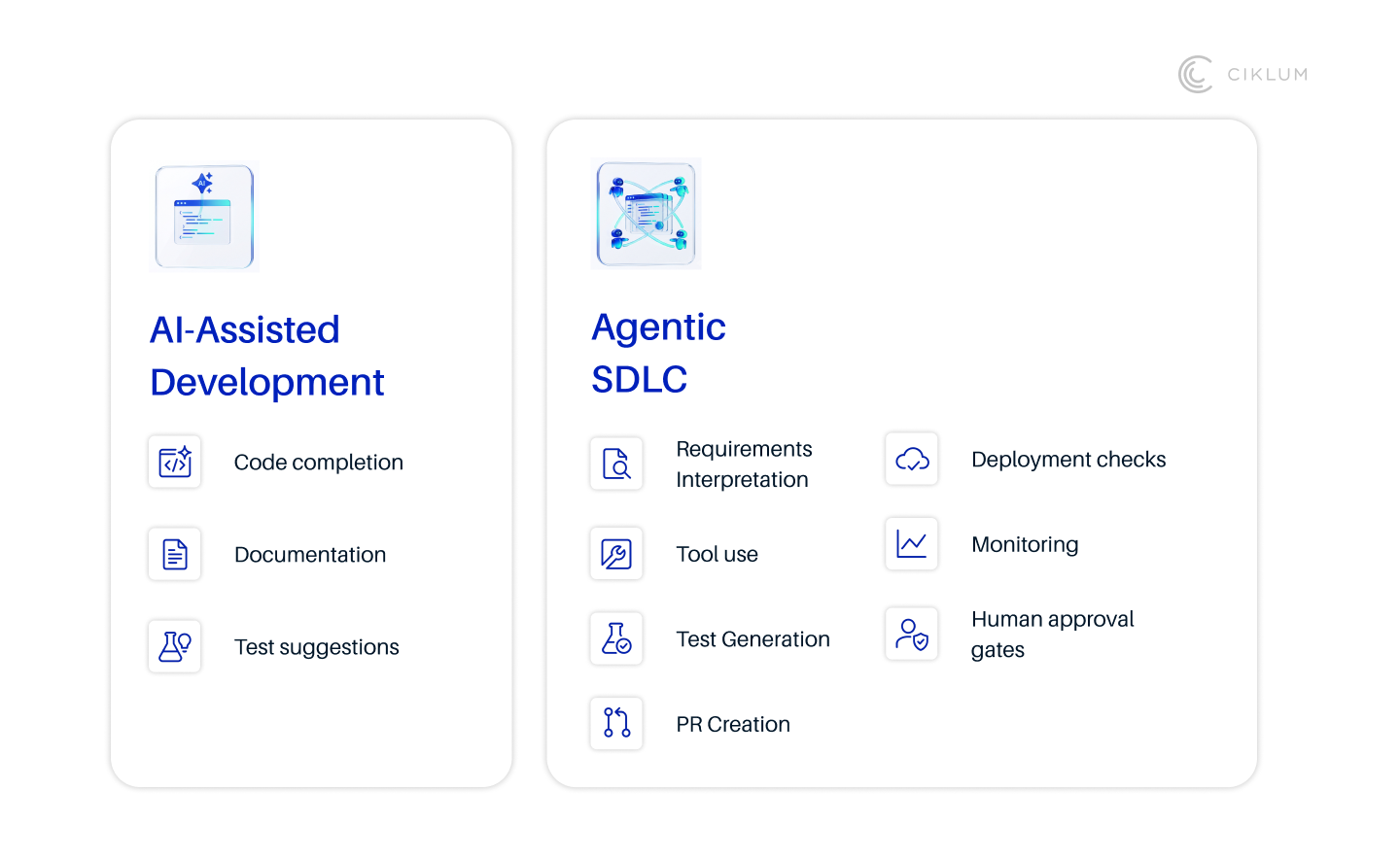
Task: Click the 'Tool use' label
Action: 717,554
